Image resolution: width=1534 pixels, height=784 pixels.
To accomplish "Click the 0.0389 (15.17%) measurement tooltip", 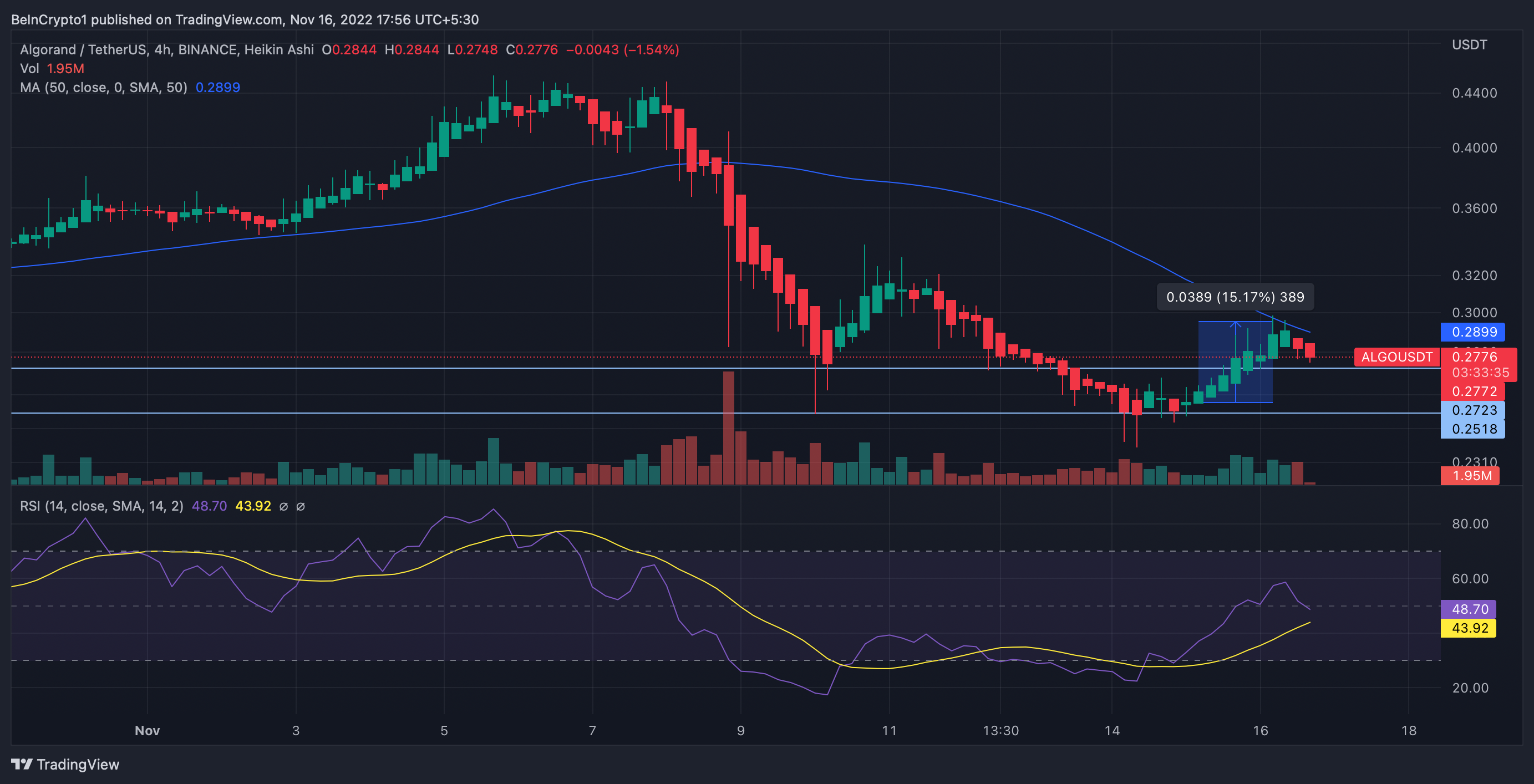I will [1235, 297].
